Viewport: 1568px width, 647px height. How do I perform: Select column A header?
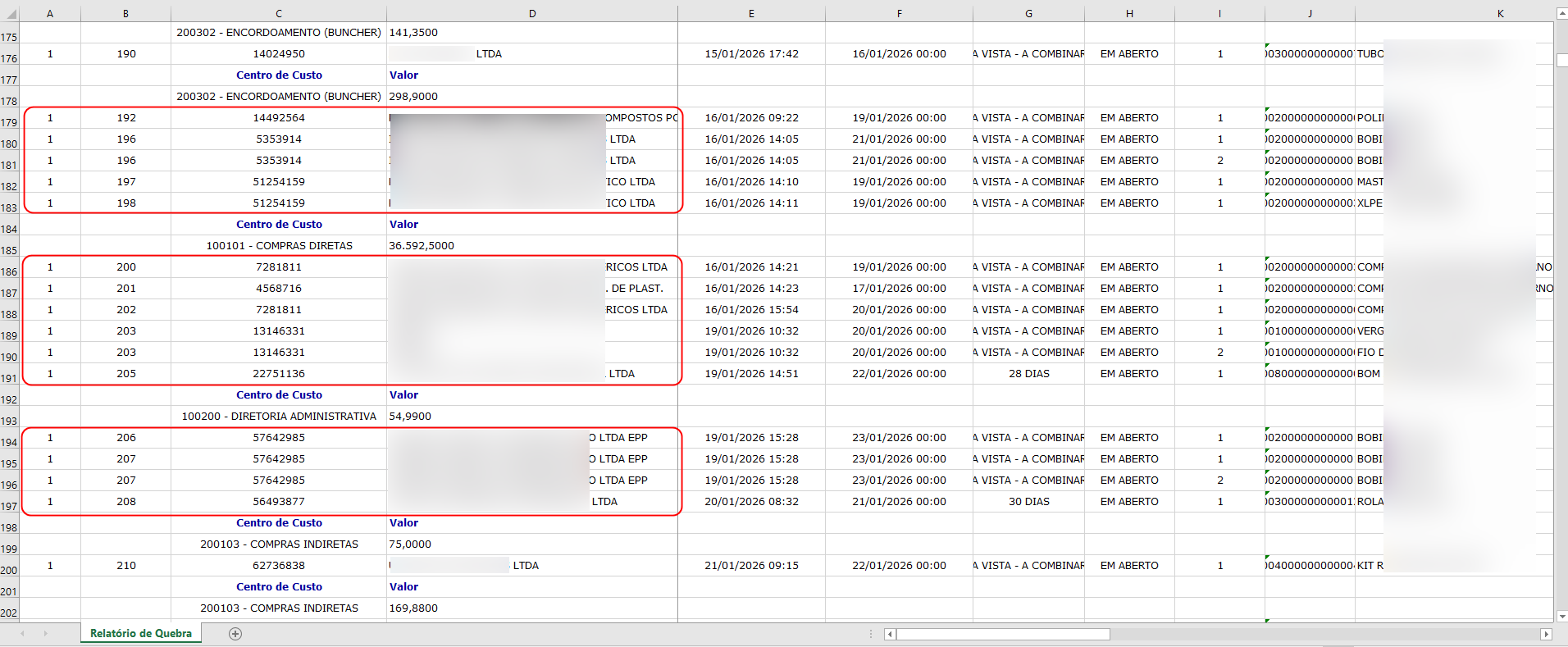(50, 14)
